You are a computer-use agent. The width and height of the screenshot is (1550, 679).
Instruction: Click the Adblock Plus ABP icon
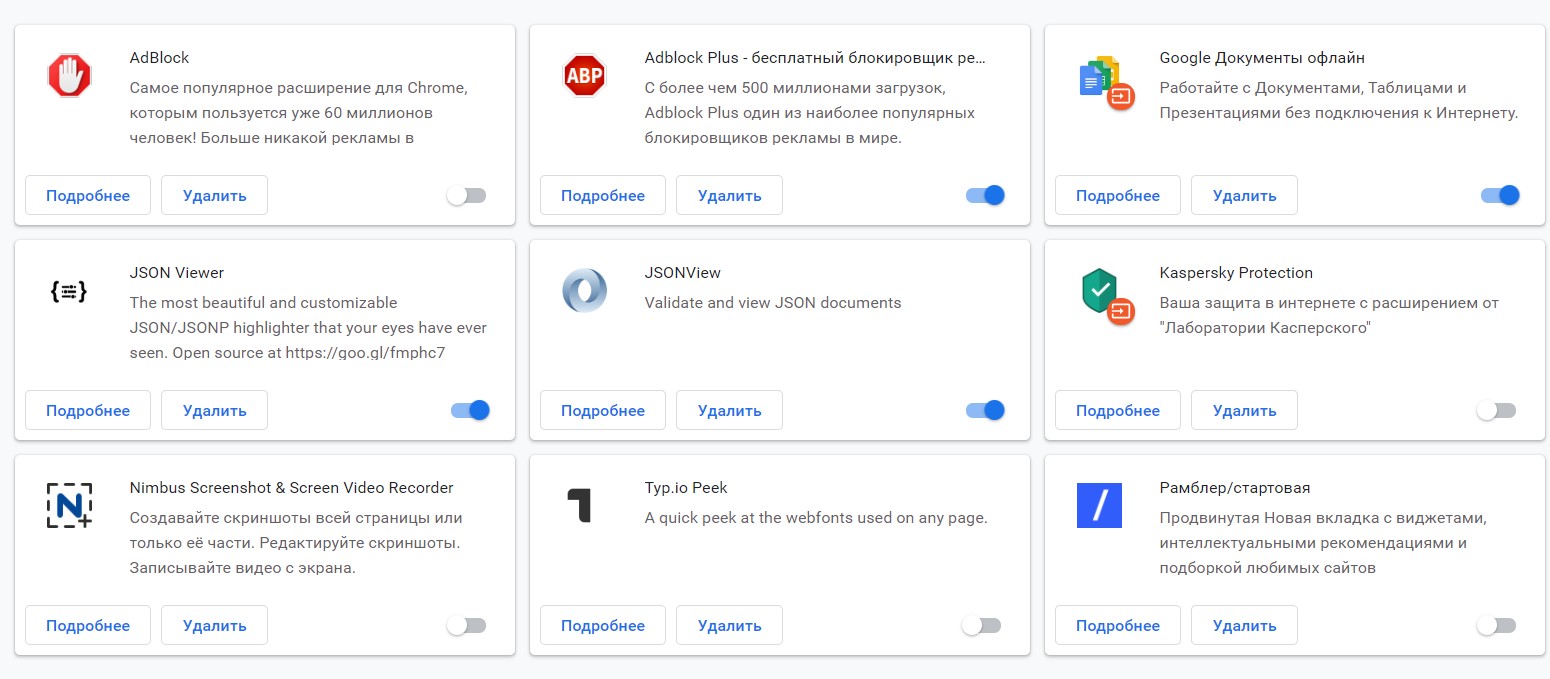click(x=584, y=76)
